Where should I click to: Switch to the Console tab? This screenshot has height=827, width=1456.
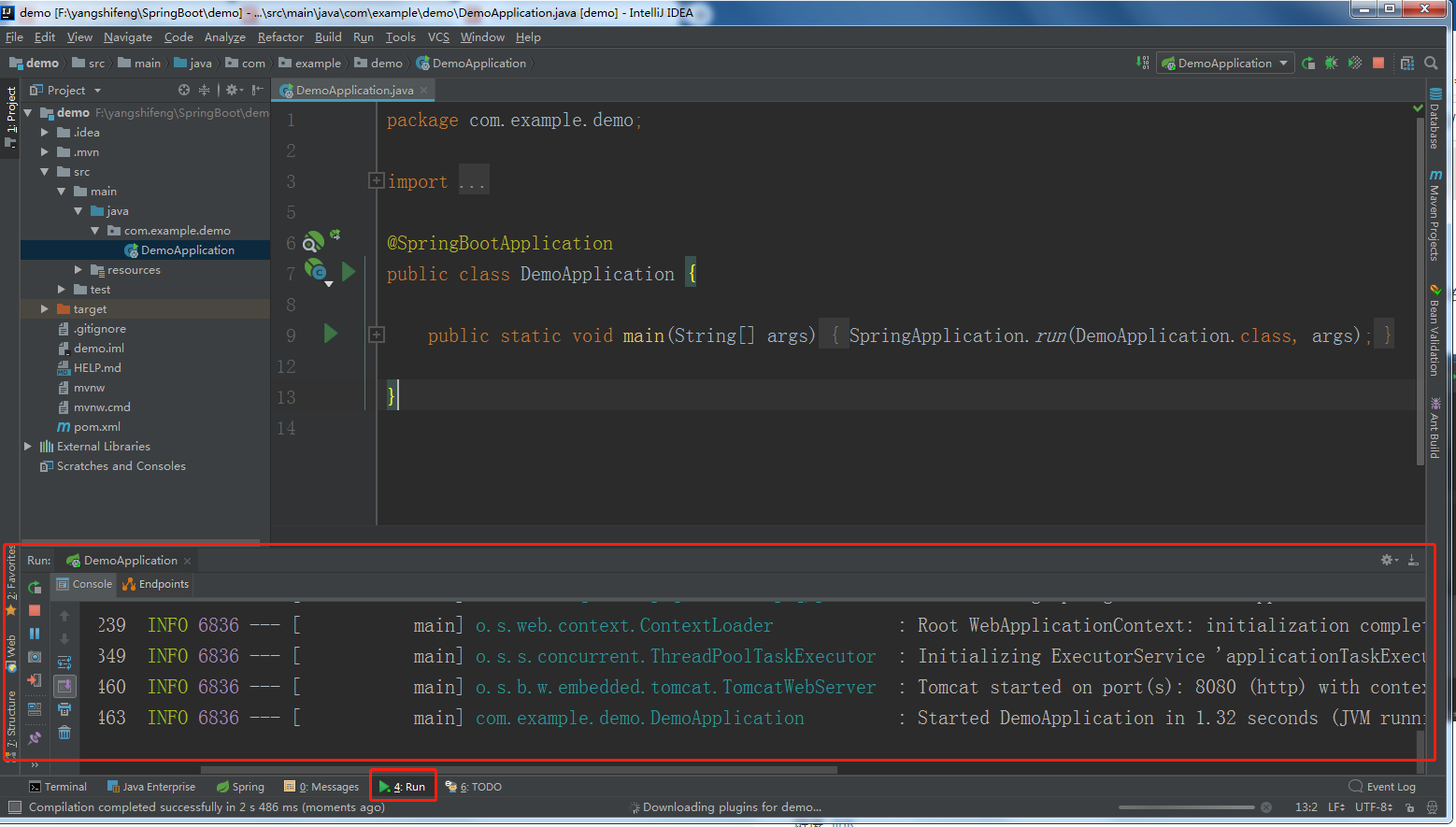click(x=83, y=584)
